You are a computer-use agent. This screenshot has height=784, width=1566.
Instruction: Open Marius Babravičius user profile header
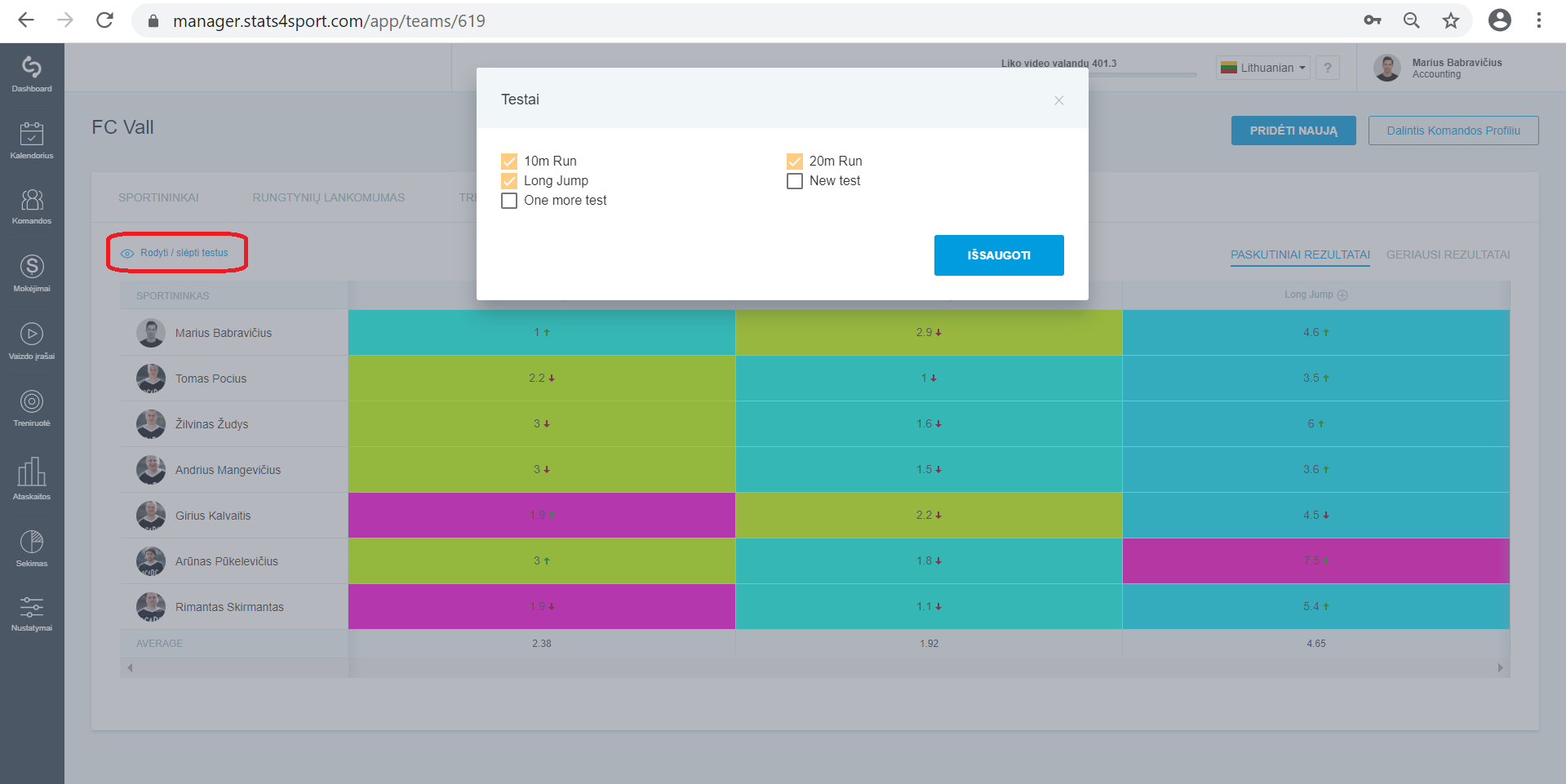pyautogui.click(x=1439, y=68)
